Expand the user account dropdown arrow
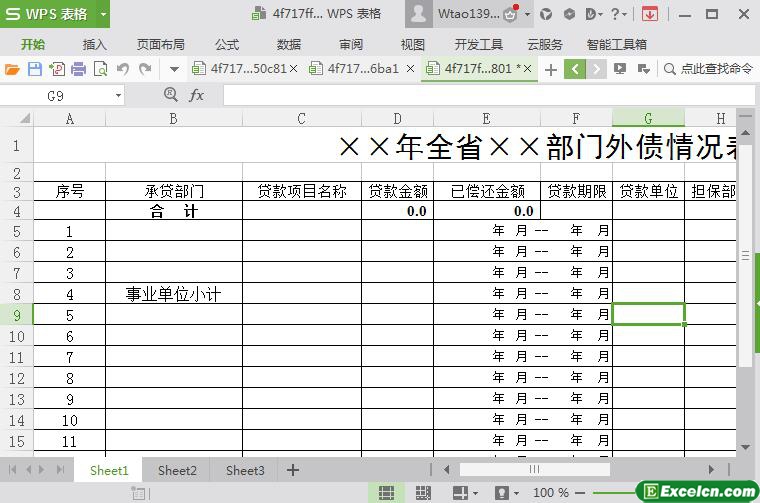This screenshot has width=760, height=503. tap(528, 14)
